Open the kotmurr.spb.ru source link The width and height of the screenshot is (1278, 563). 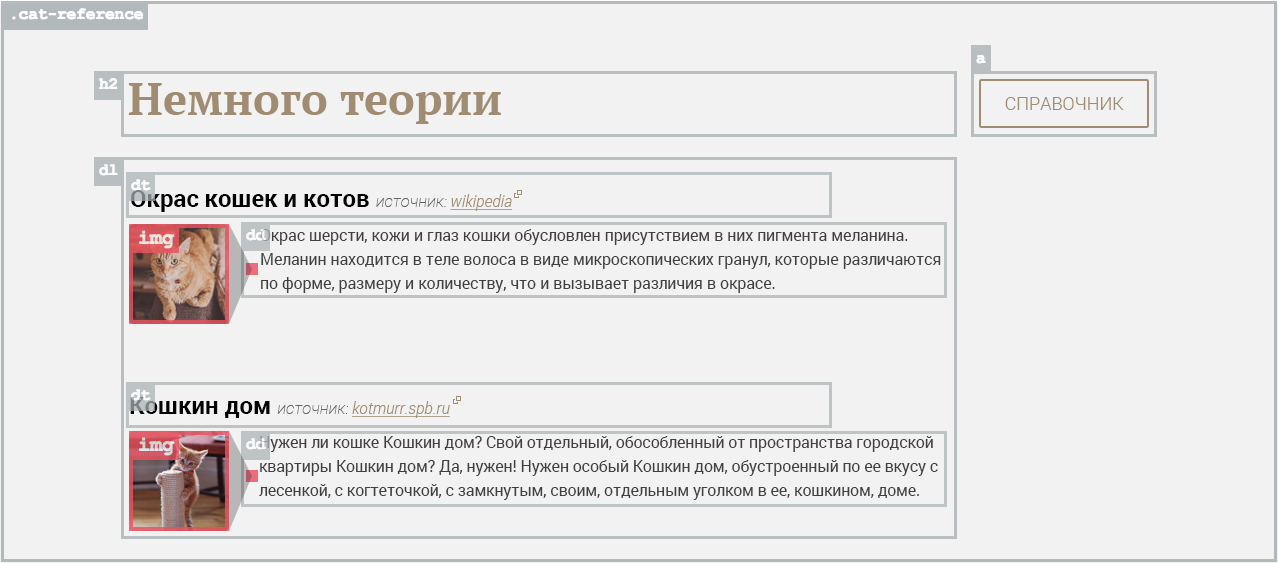point(400,409)
